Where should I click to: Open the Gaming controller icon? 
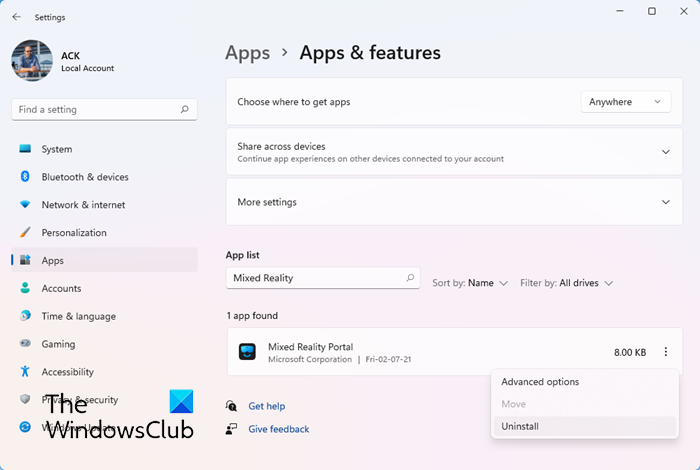tap(25, 343)
